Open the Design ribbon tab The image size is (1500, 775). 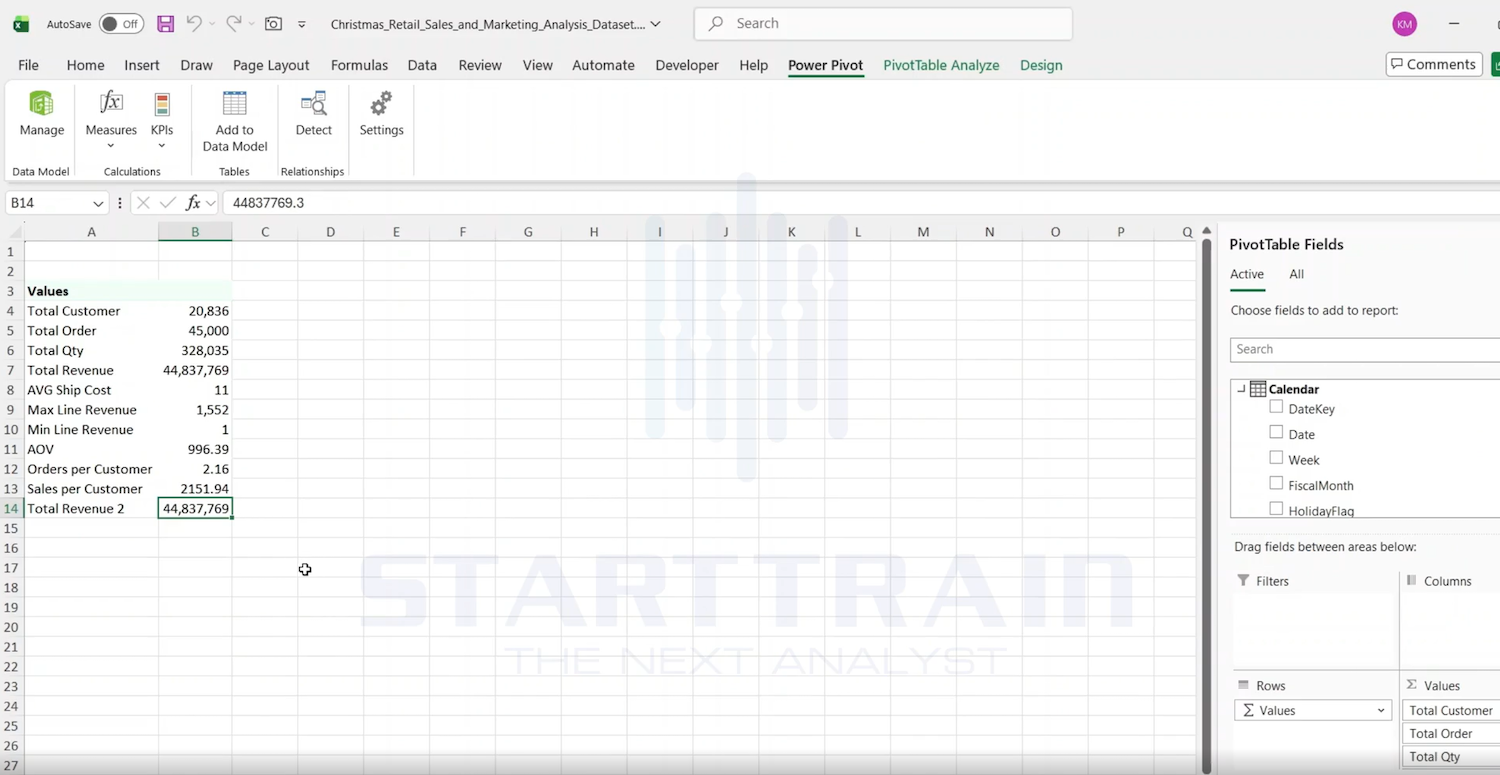click(1041, 65)
